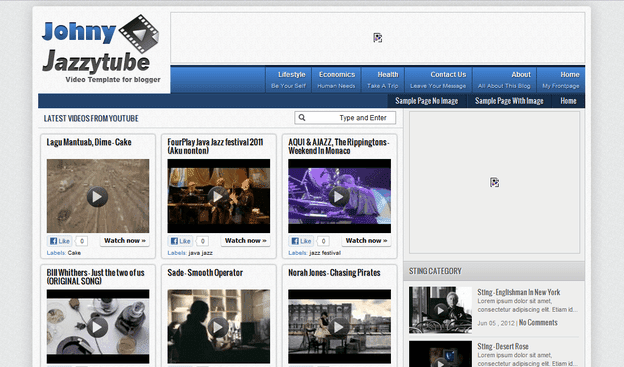Start the Sade - Smooth Operator video
Screen dimensions: 624x367
218,327
